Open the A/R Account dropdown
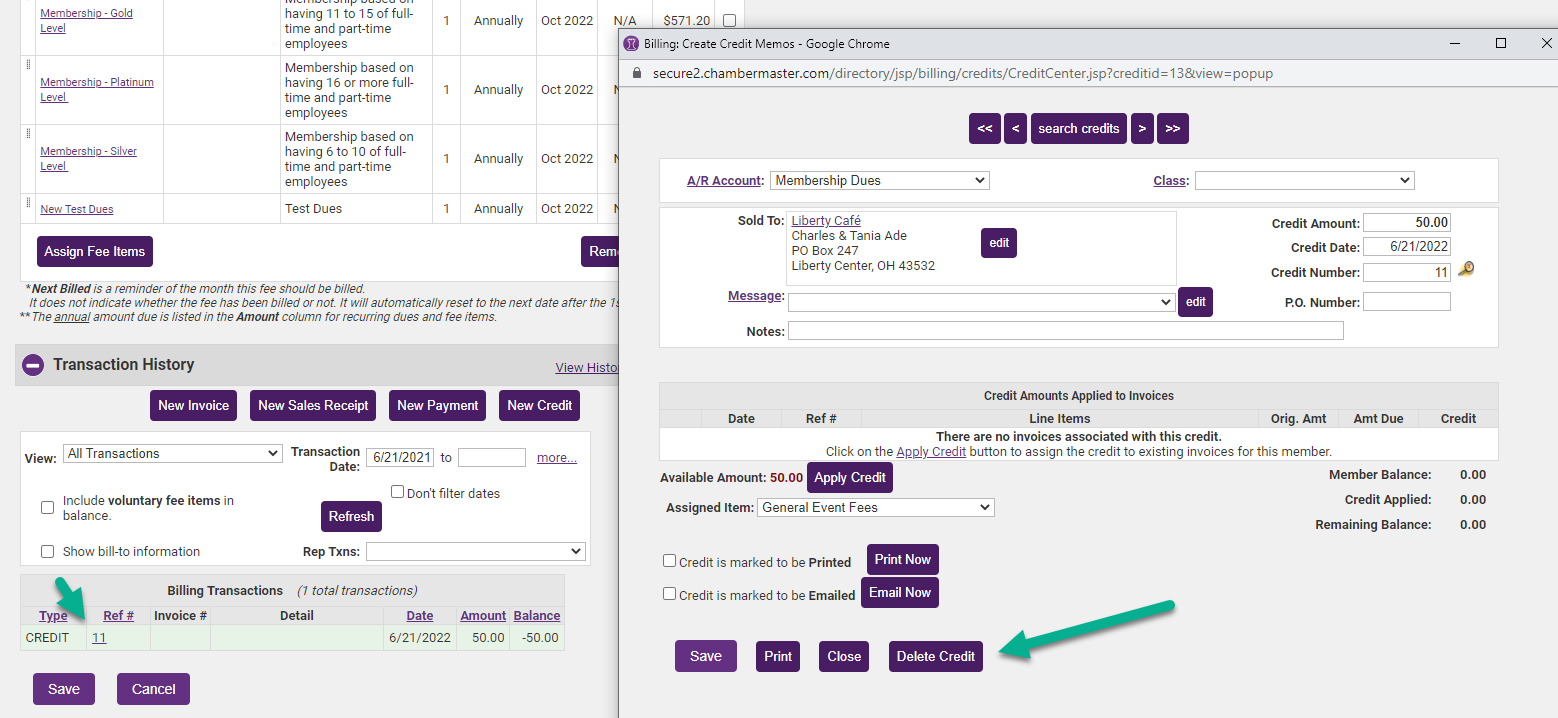 pos(879,181)
